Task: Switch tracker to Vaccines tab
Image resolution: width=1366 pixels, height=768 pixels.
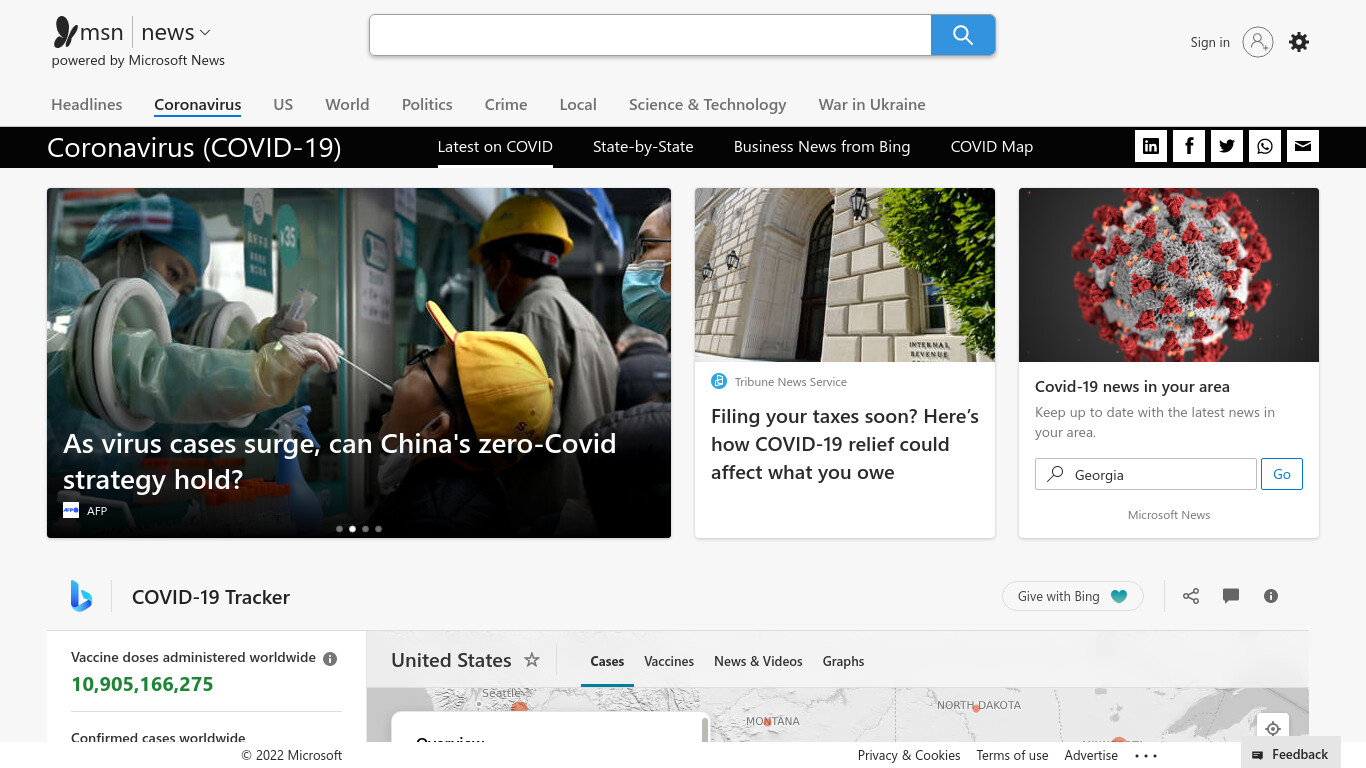Action: click(x=669, y=661)
